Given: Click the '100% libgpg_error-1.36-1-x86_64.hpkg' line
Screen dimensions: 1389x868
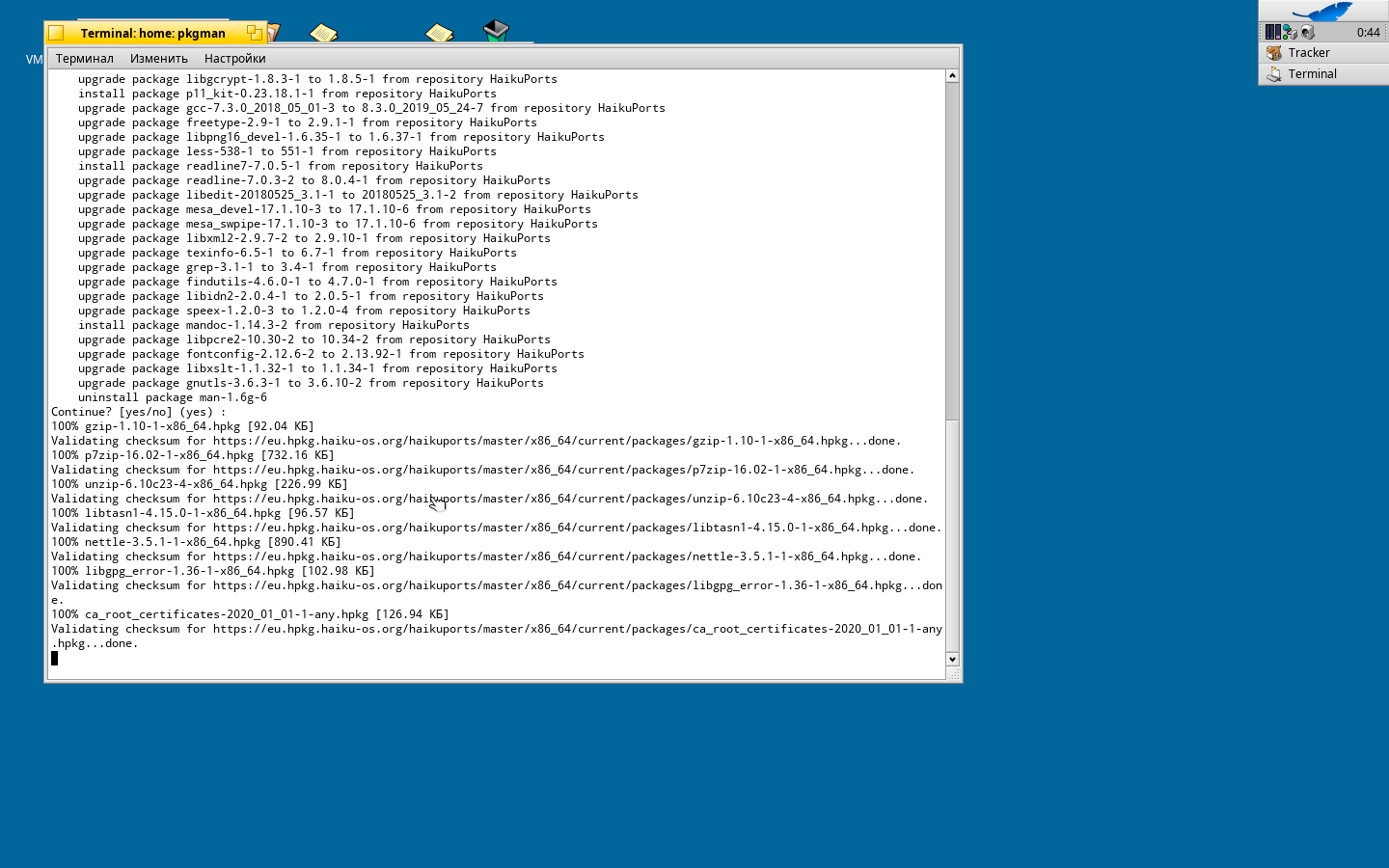Looking at the screenshot, I should point(213,571).
